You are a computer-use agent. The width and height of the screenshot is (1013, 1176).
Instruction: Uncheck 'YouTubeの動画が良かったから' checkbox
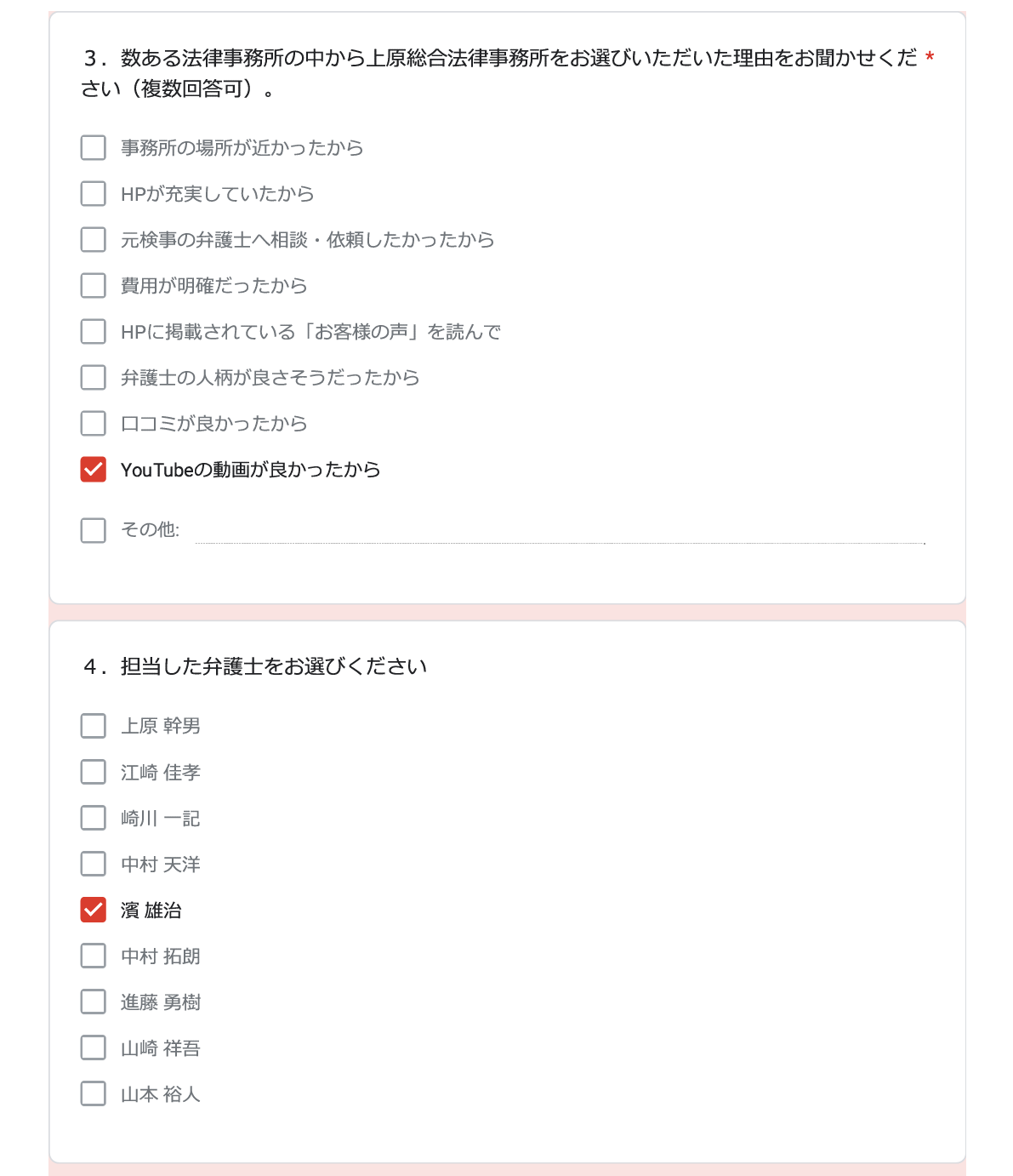[x=94, y=470]
